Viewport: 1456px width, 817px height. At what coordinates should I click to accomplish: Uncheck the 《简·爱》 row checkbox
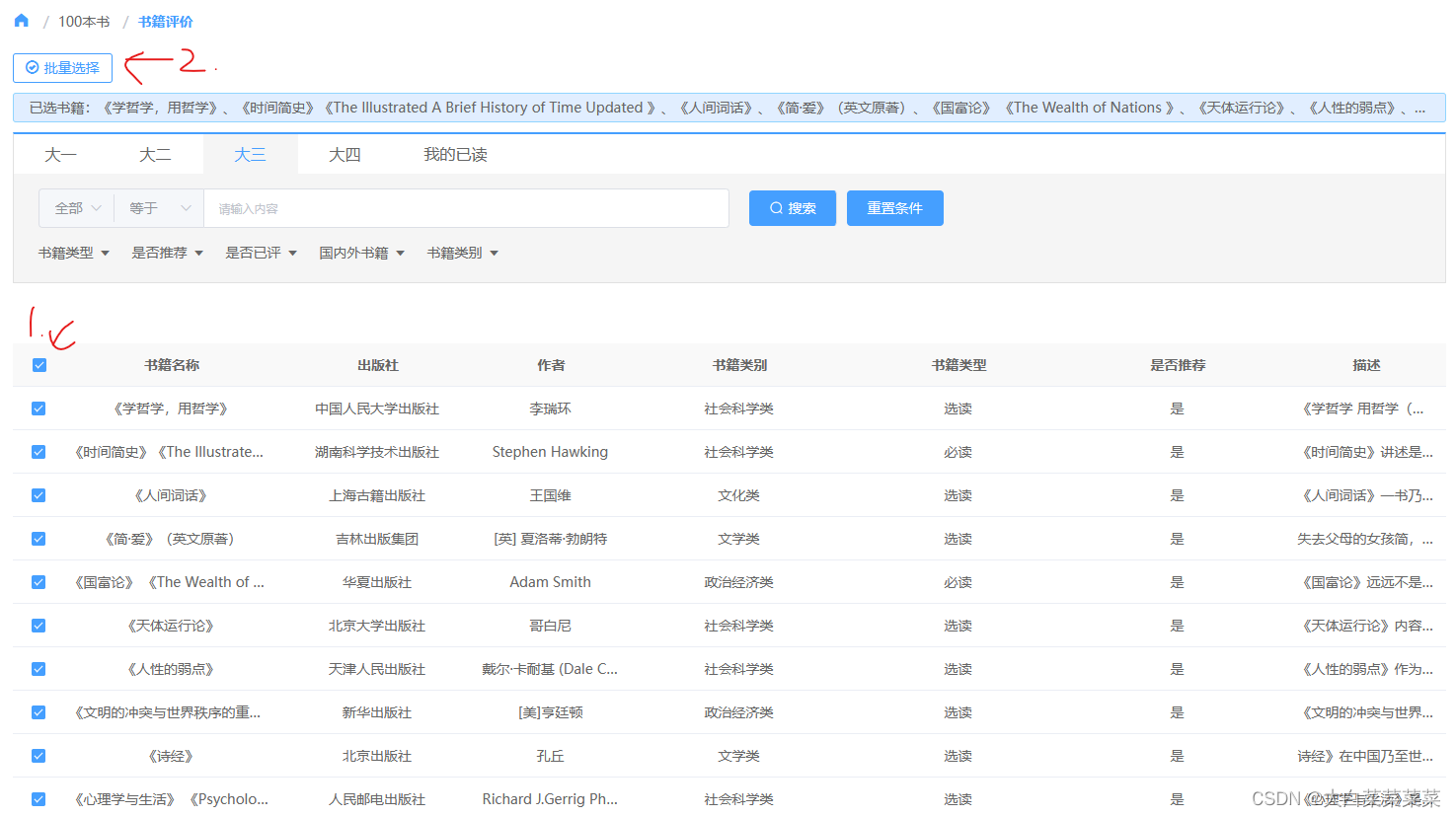pos(38,539)
